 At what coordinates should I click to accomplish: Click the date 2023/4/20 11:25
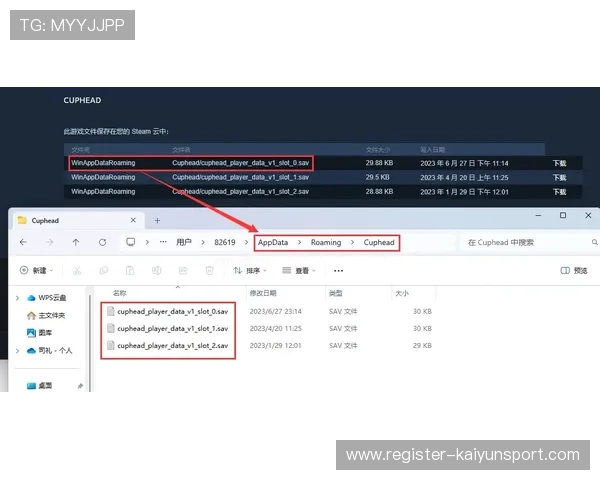point(276,328)
